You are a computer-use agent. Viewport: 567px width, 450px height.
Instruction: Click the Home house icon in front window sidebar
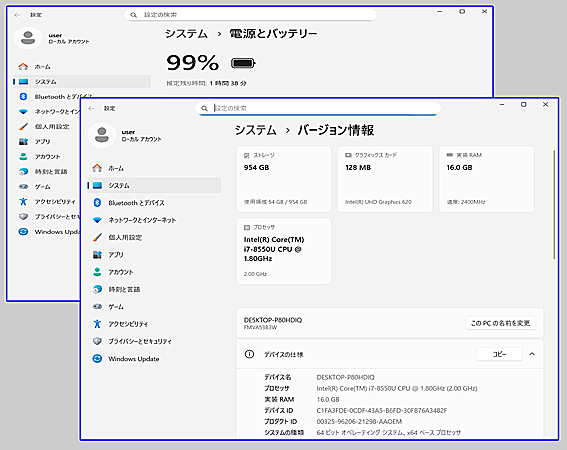coord(97,168)
